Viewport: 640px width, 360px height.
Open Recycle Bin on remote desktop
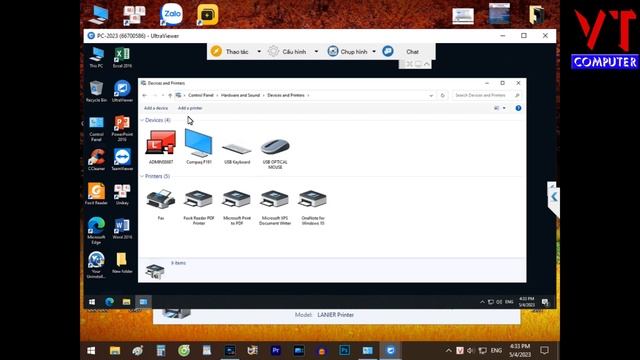[x=96, y=91]
